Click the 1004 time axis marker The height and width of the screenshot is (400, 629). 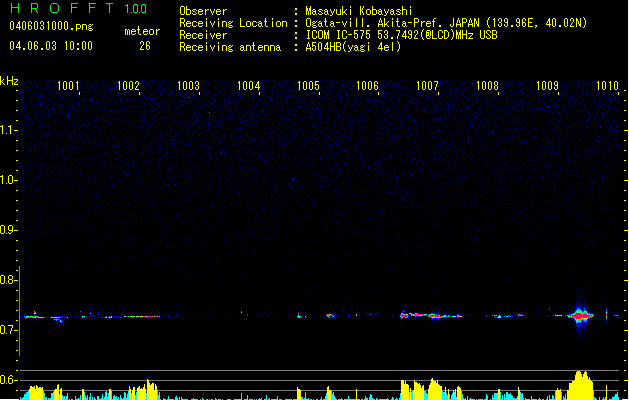coord(248,86)
